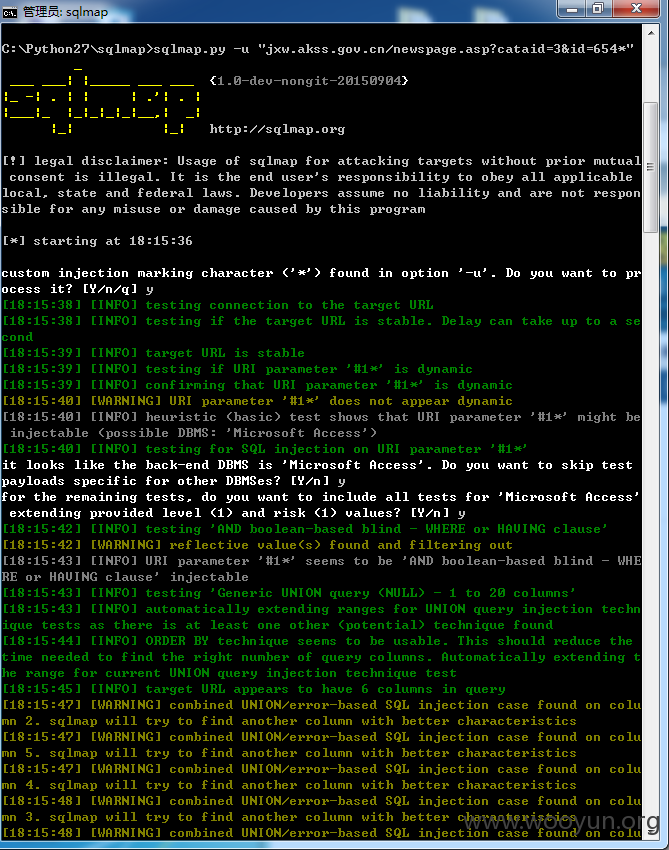
Task: Click 'target URL appears to have 6 columns' line
Action: click(x=253, y=688)
